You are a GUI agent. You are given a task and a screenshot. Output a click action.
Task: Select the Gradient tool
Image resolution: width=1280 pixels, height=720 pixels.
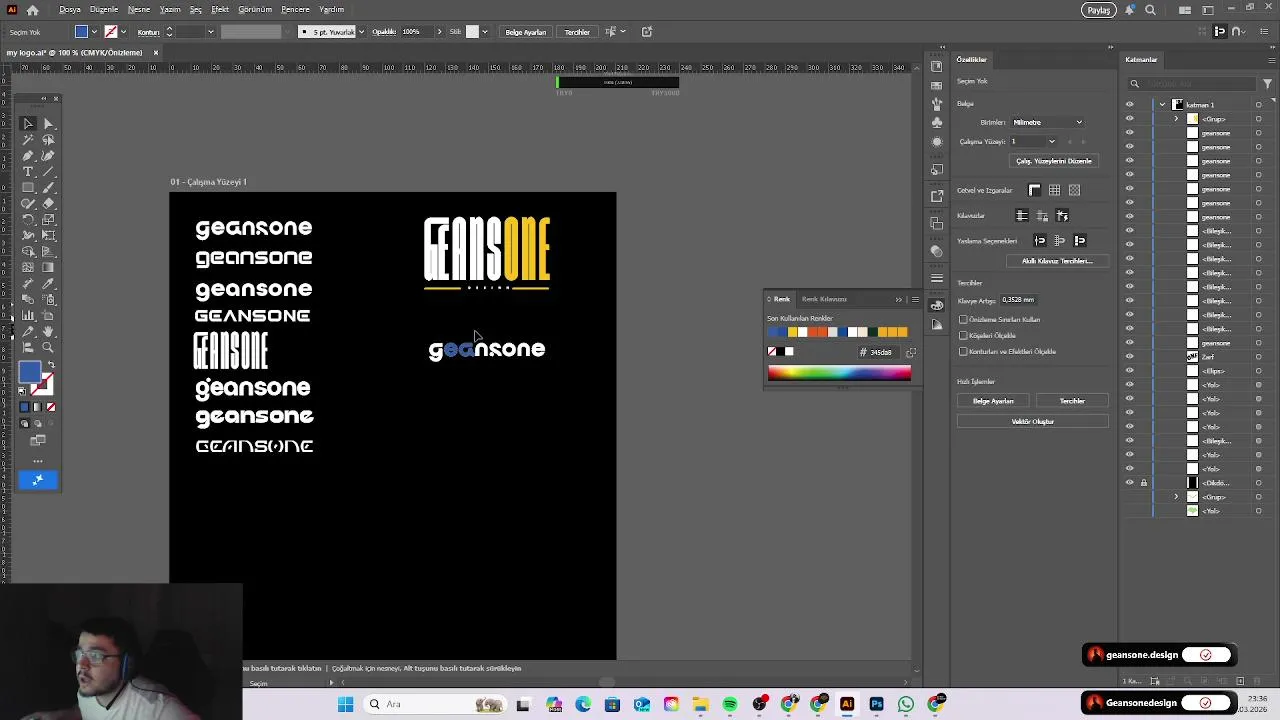click(x=48, y=268)
